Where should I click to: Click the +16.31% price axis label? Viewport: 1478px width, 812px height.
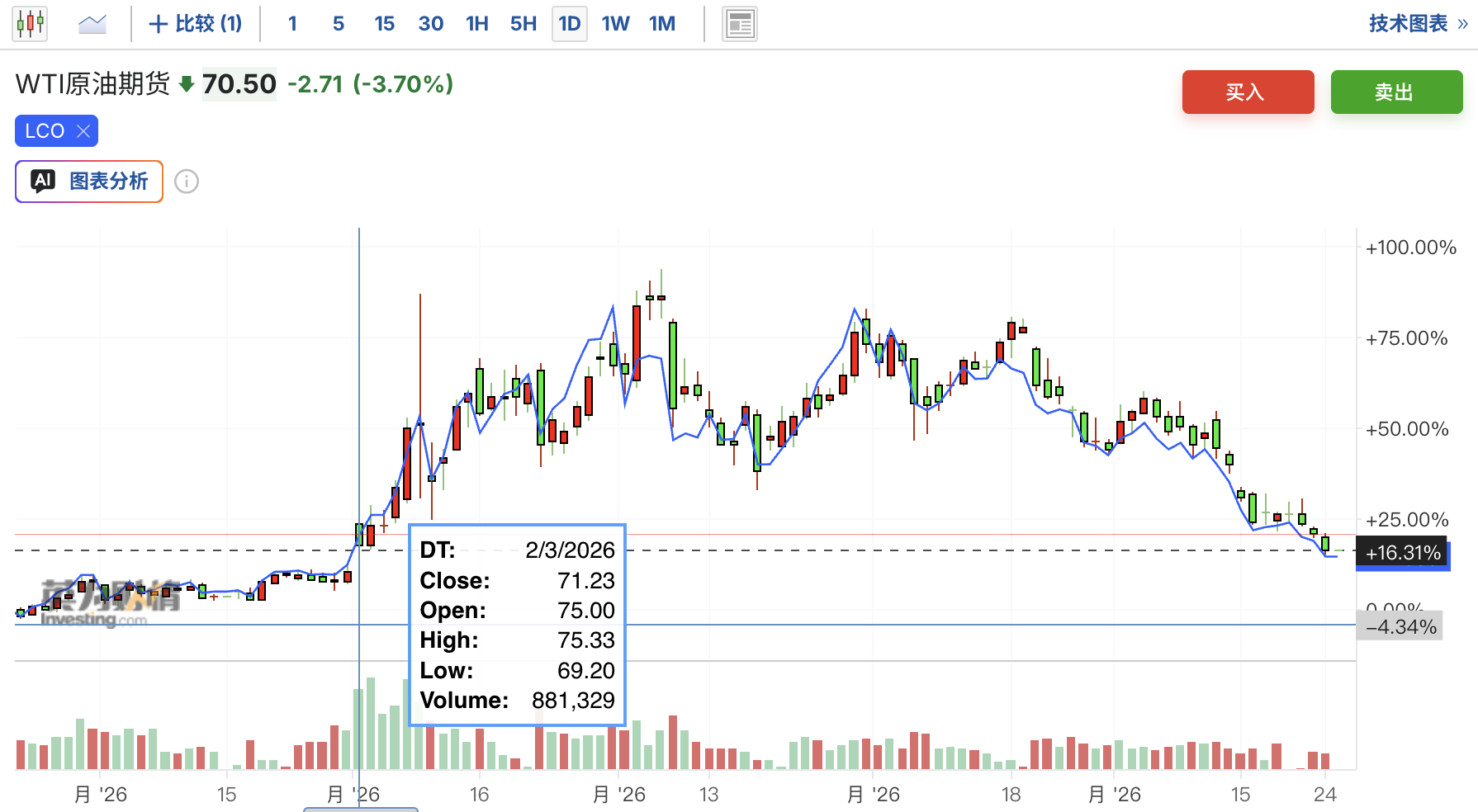[1402, 553]
